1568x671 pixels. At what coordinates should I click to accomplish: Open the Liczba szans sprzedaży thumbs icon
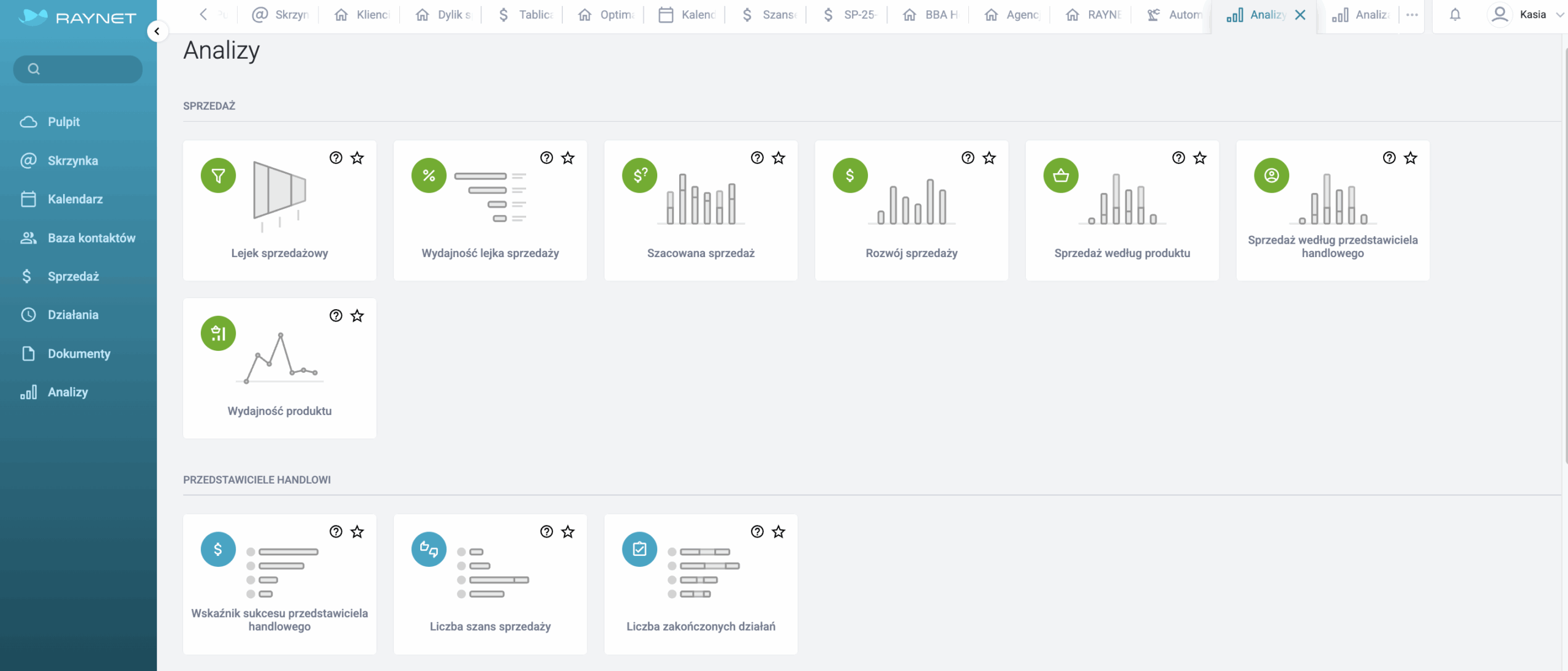pos(429,549)
